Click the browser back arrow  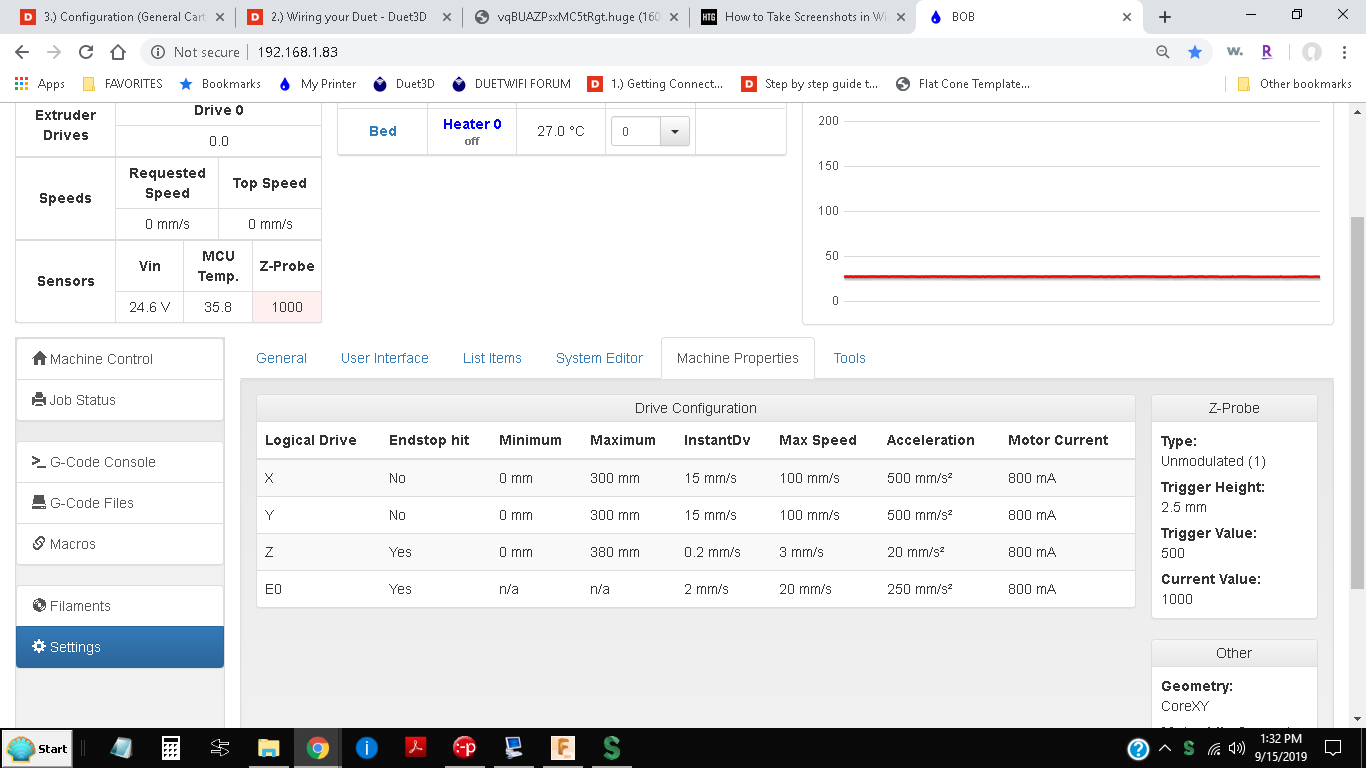pos(23,52)
